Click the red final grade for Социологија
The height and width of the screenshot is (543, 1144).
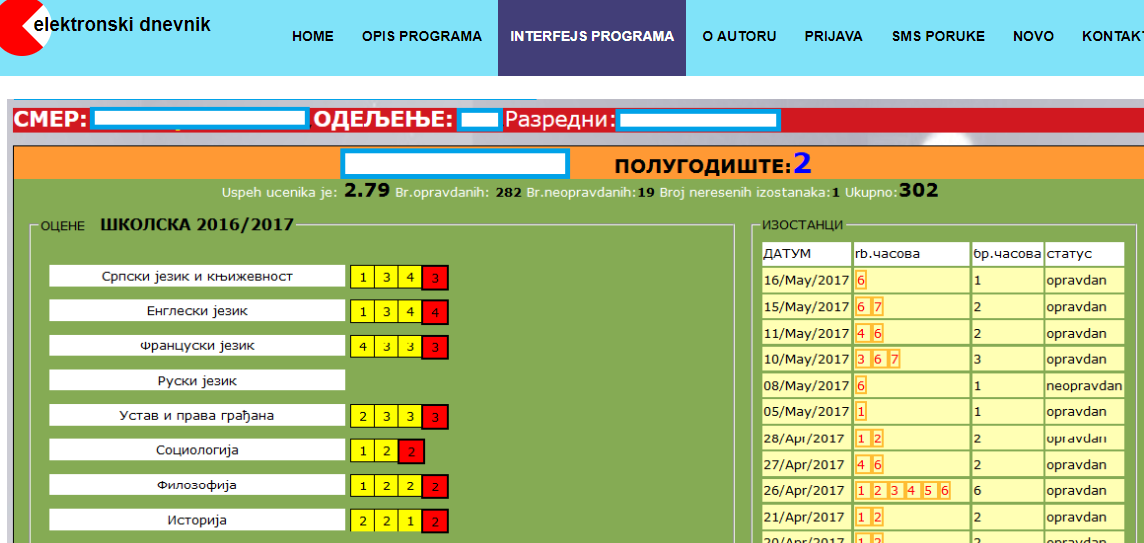tap(411, 452)
